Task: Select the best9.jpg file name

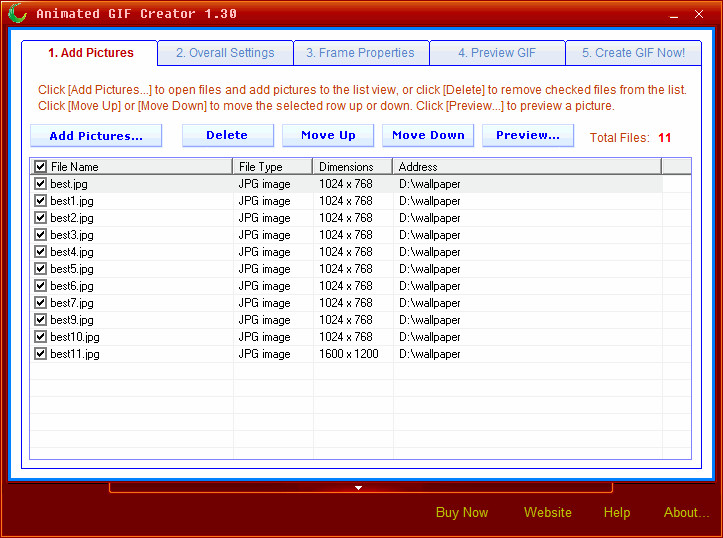Action: click(72, 320)
